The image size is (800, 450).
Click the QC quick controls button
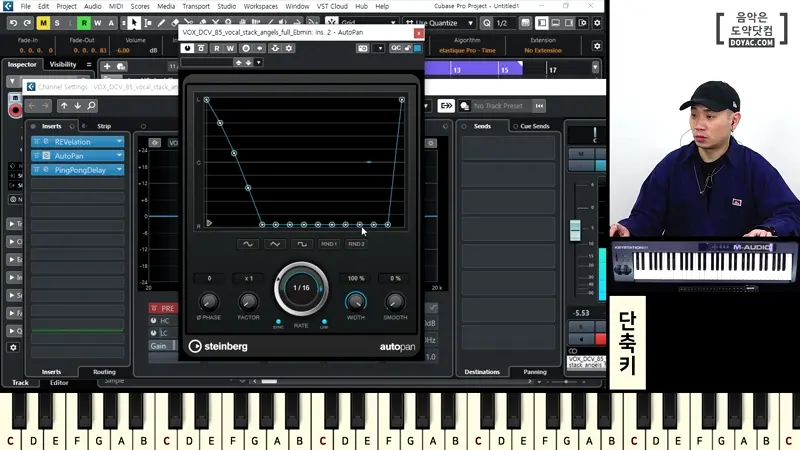point(396,48)
